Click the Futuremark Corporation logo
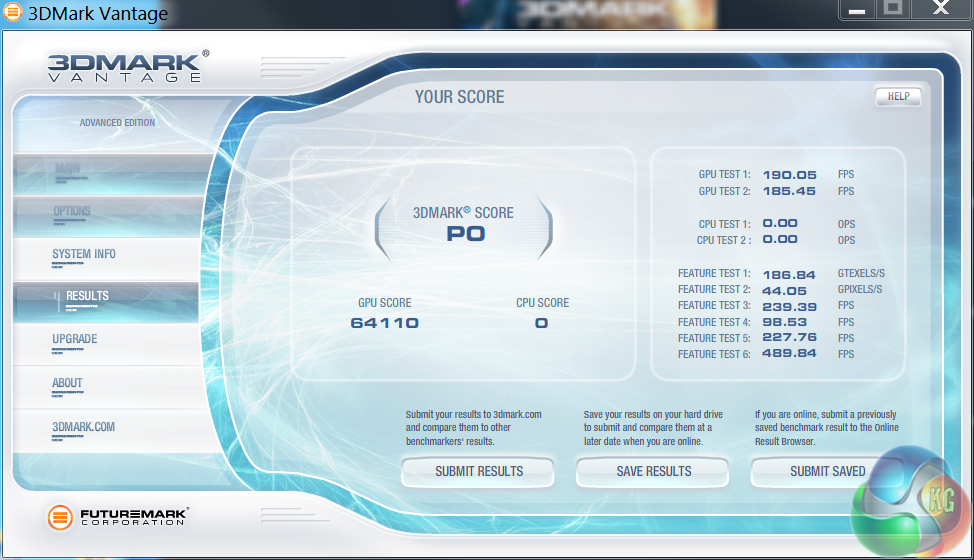Image resolution: width=974 pixels, height=560 pixels. pos(117,517)
